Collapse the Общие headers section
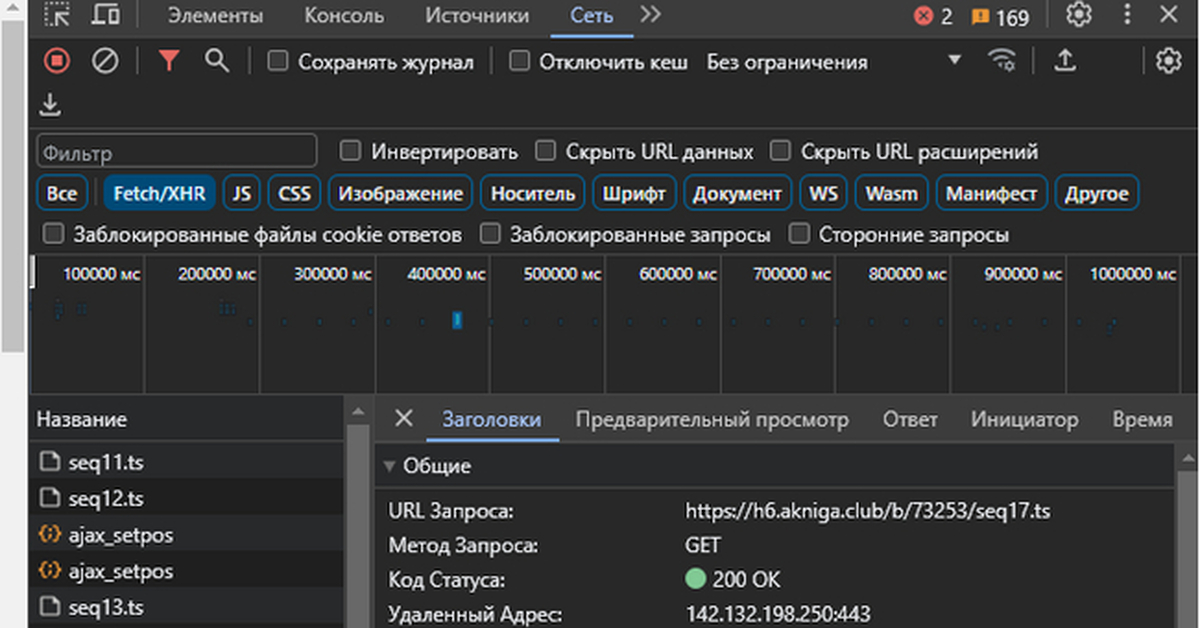This screenshot has width=1200, height=628. (389, 466)
